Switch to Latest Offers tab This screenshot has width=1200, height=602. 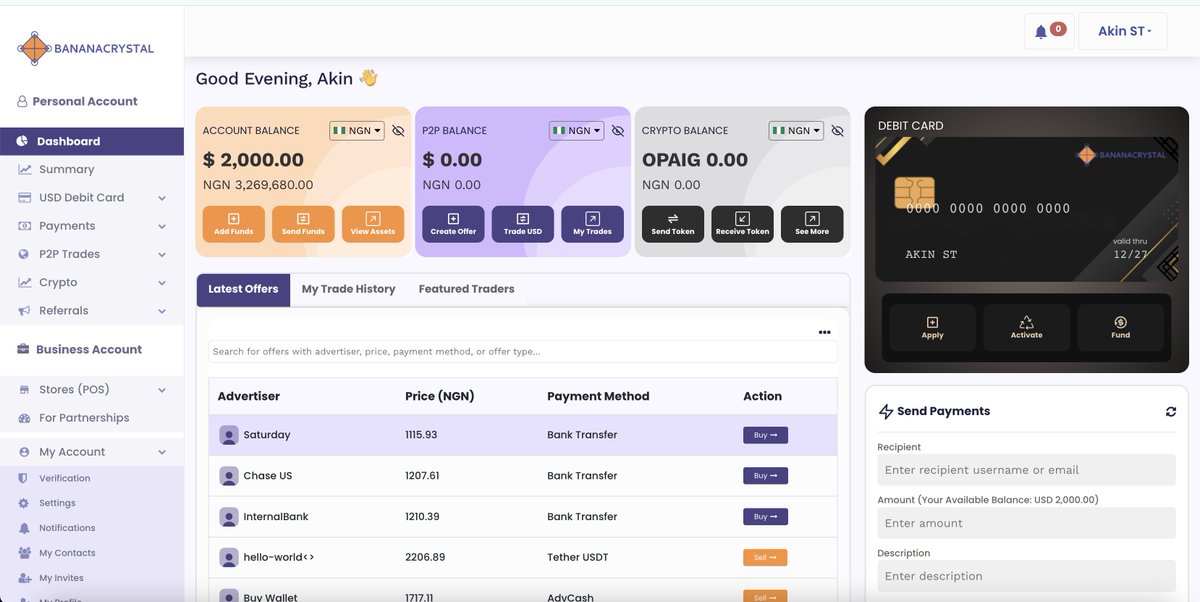point(243,289)
